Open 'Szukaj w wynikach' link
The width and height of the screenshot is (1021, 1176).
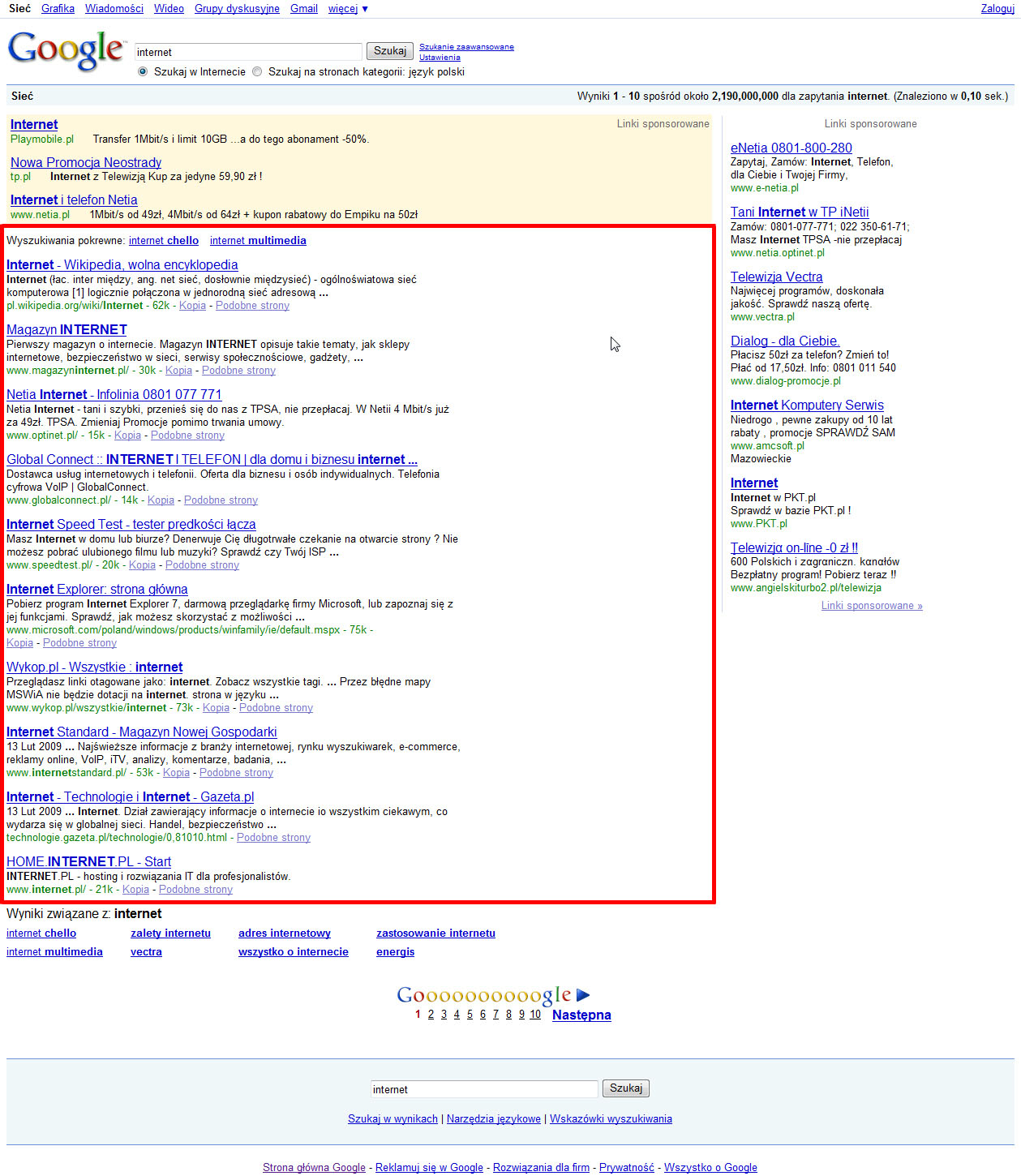click(x=393, y=1118)
